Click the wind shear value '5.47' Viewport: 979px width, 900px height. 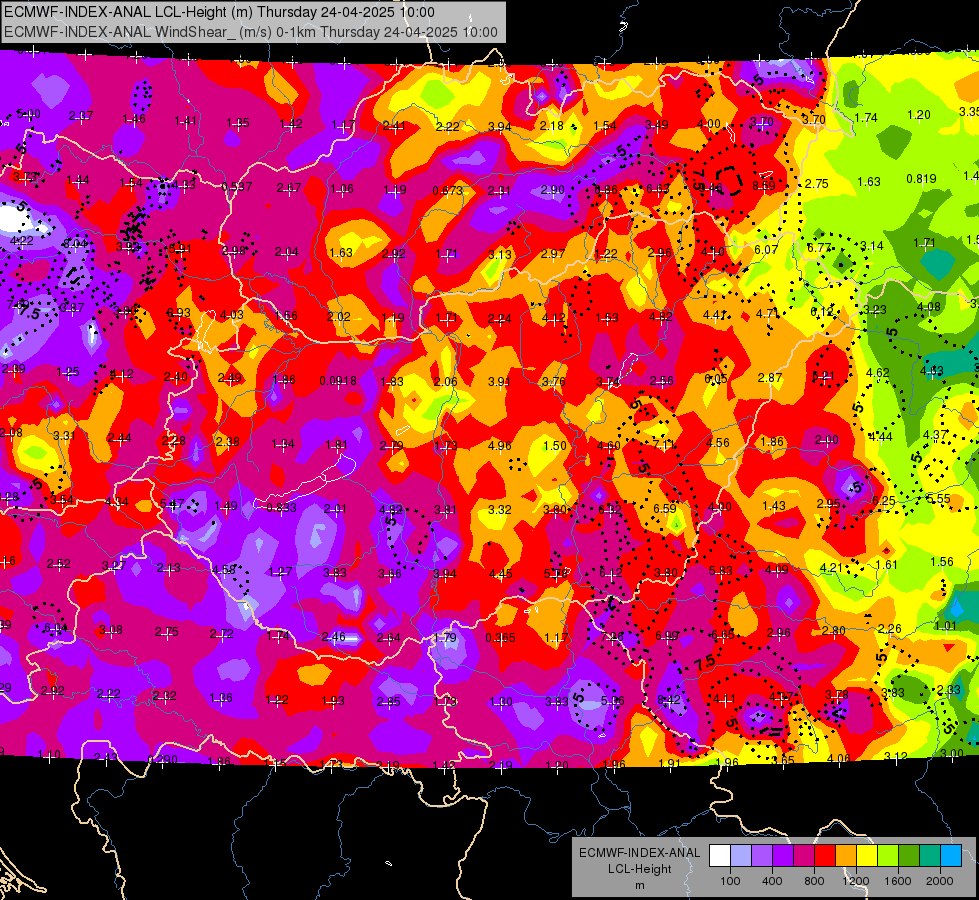(x=172, y=503)
